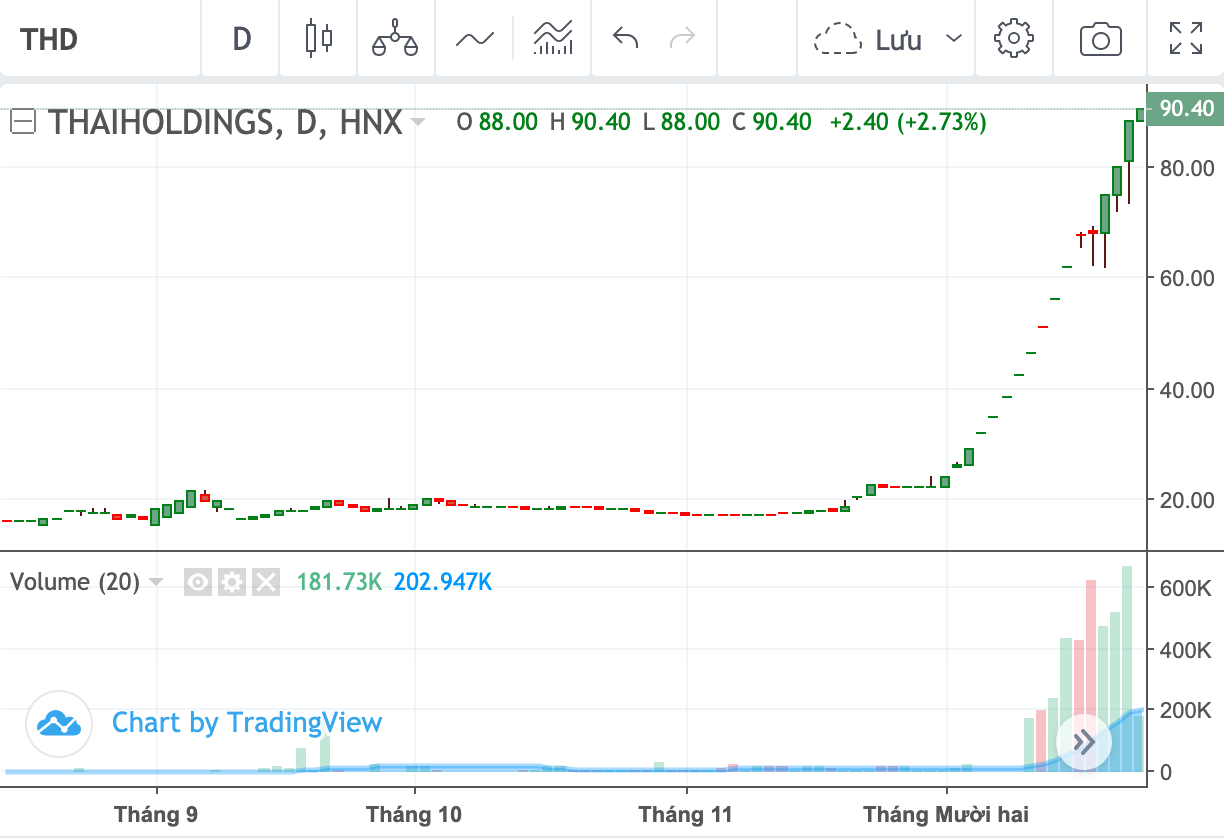Click the 90.40 current price label

(1187, 108)
